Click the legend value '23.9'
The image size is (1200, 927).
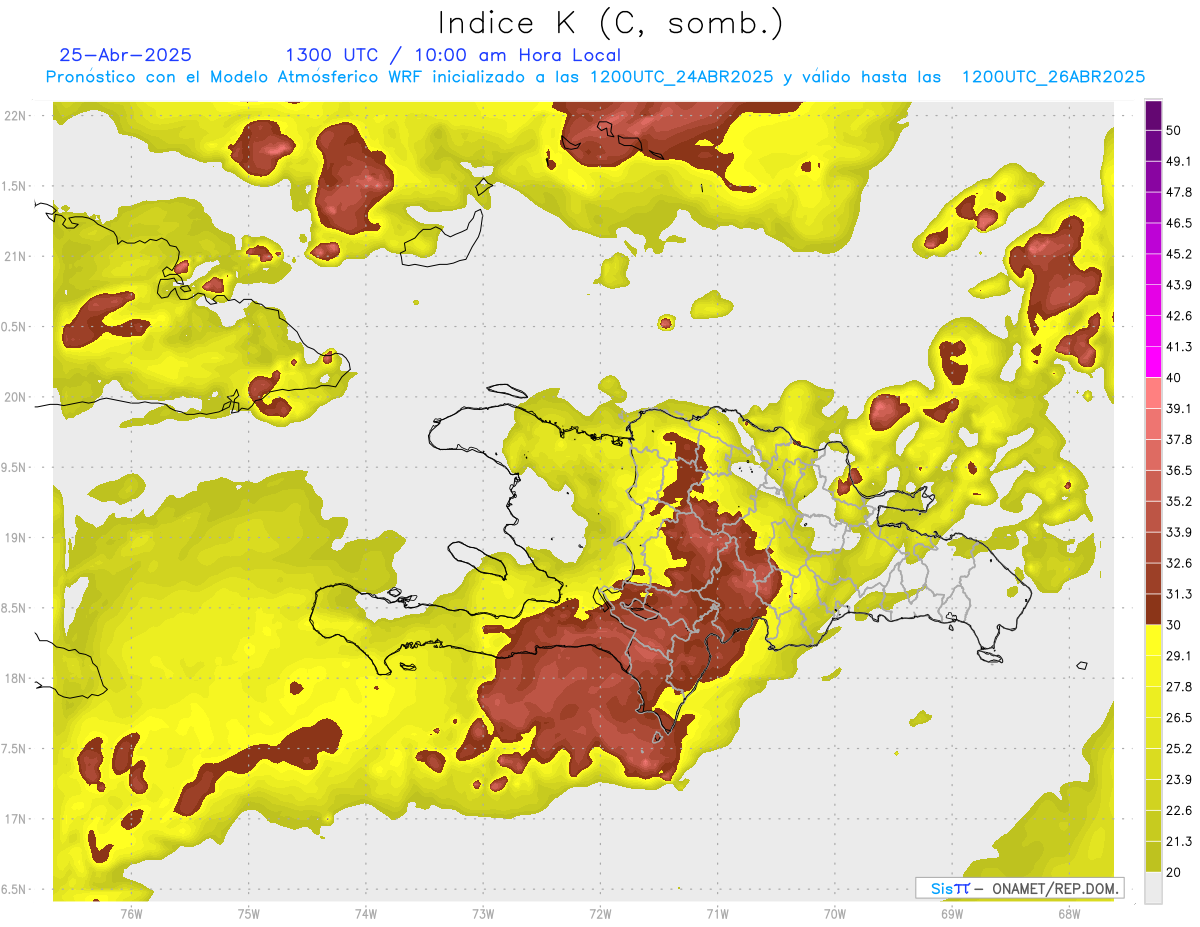(1179, 779)
